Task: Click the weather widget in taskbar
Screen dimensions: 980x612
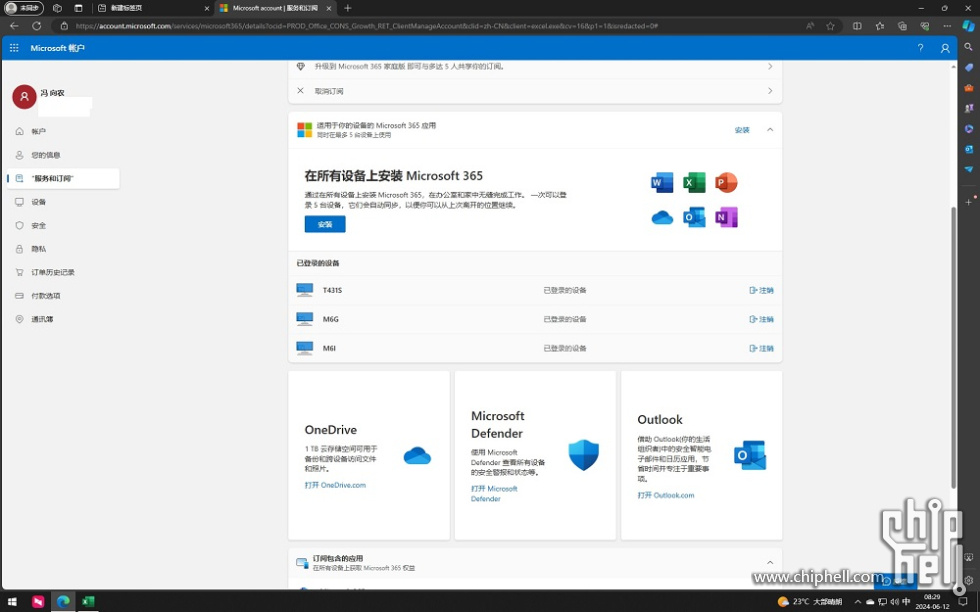Action: point(809,601)
